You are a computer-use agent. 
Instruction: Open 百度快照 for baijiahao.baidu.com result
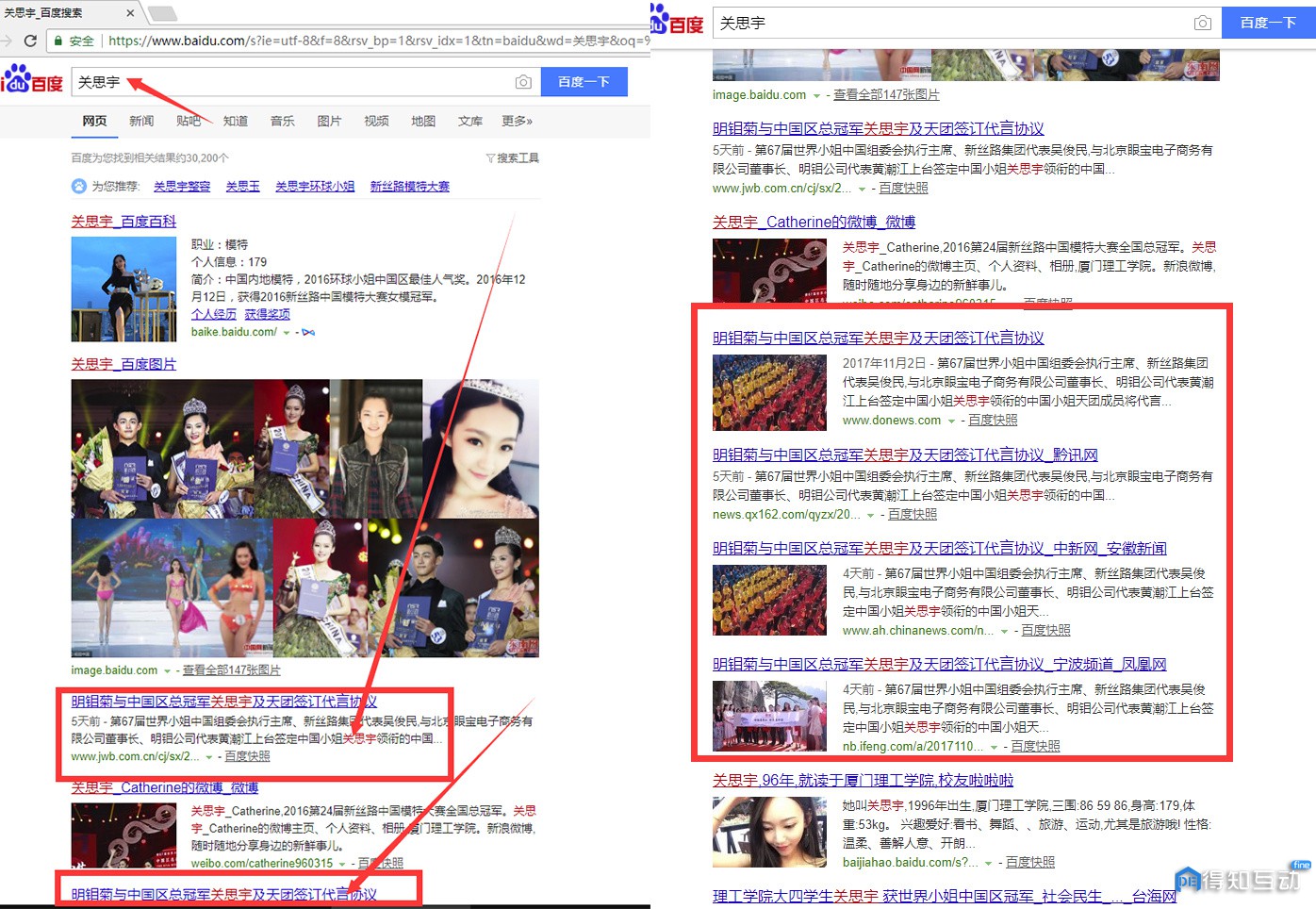1030,862
